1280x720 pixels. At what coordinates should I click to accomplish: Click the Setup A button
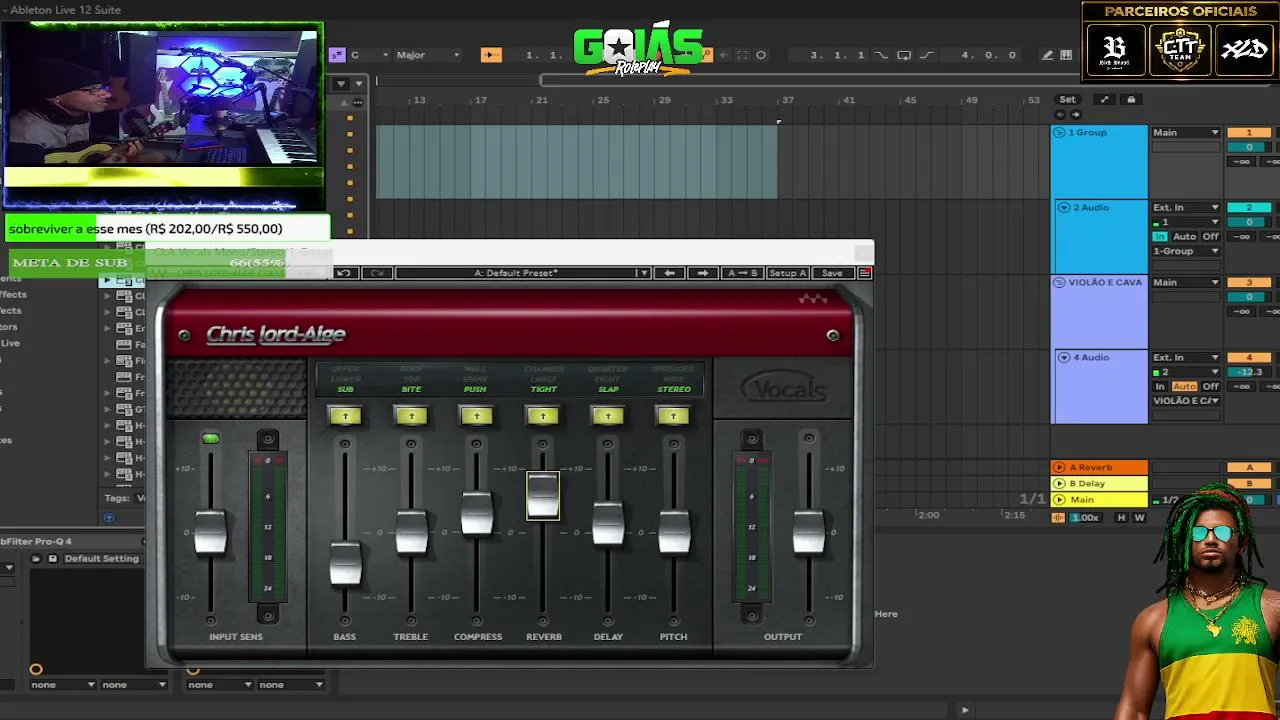(x=788, y=273)
